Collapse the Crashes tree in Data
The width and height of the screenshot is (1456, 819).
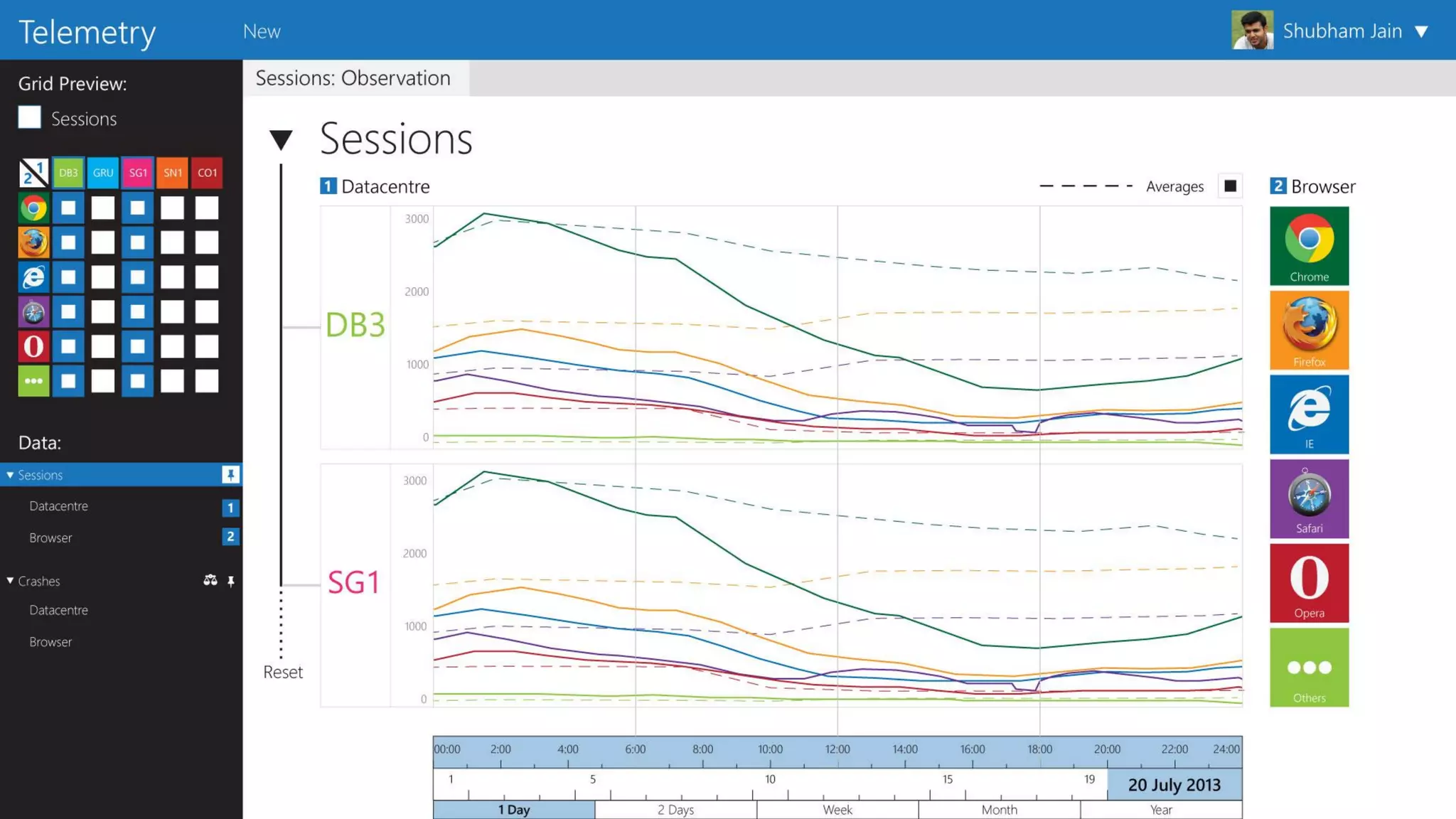[10, 581]
